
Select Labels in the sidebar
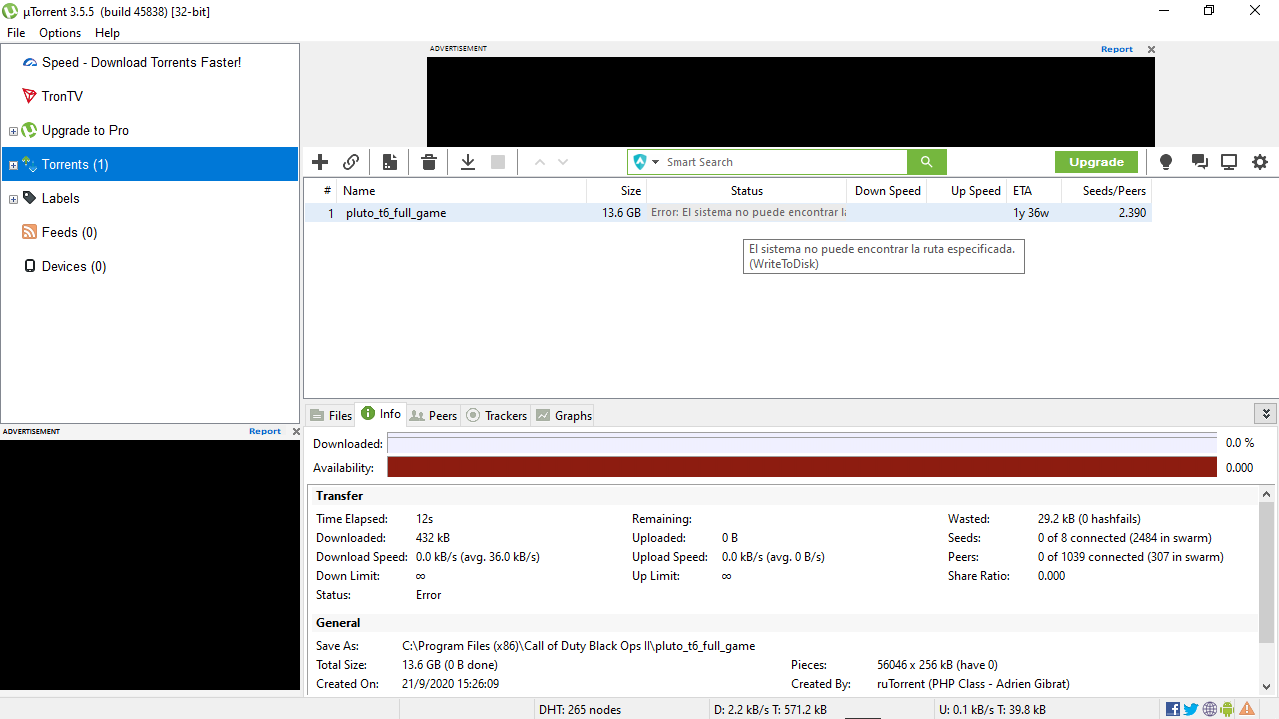pos(60,198)
